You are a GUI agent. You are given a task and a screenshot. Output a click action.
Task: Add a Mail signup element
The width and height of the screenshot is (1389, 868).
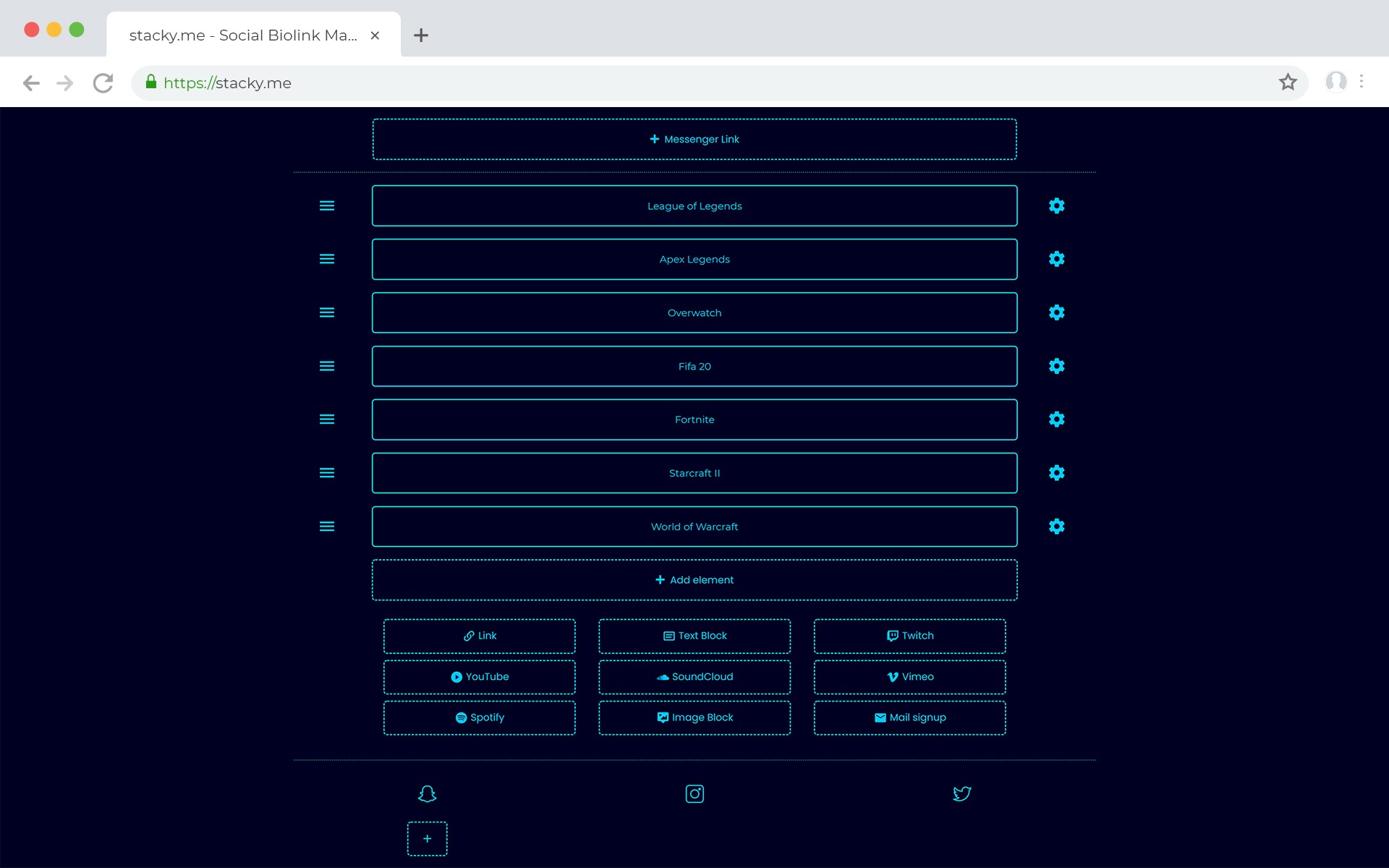[909, 718]
